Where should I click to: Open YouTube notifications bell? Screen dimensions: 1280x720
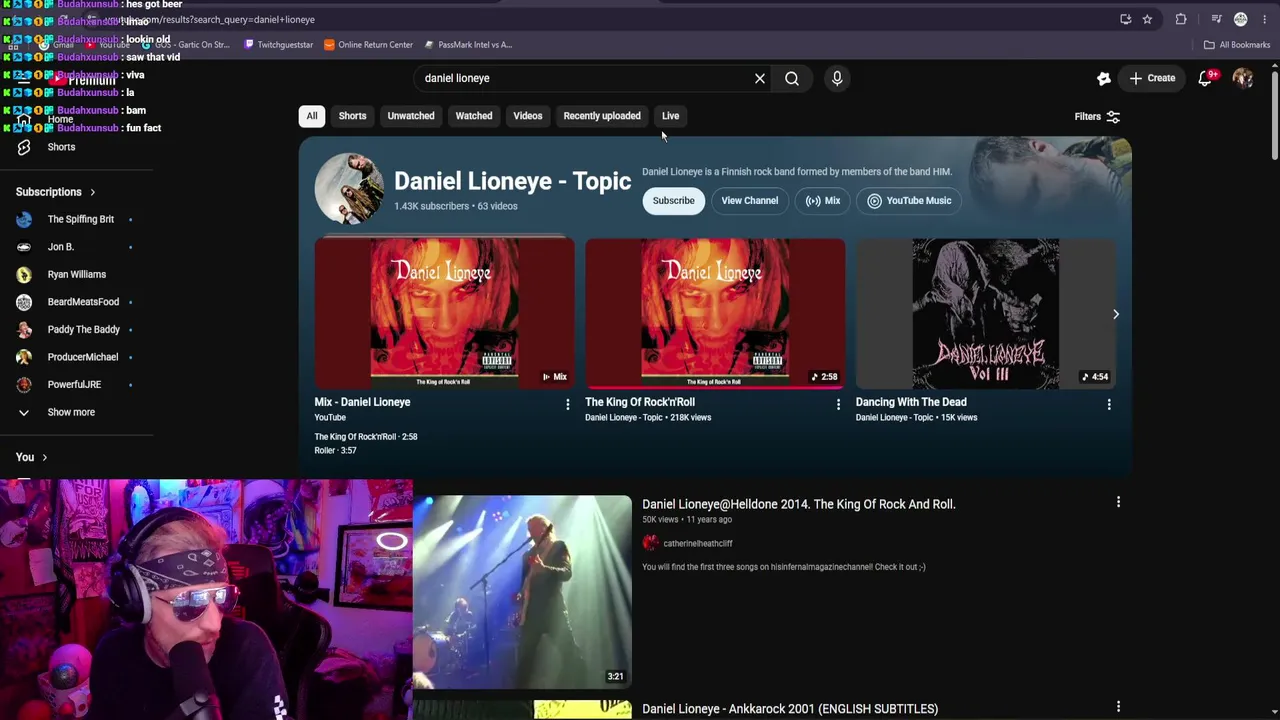click(x=1205, y=78)
